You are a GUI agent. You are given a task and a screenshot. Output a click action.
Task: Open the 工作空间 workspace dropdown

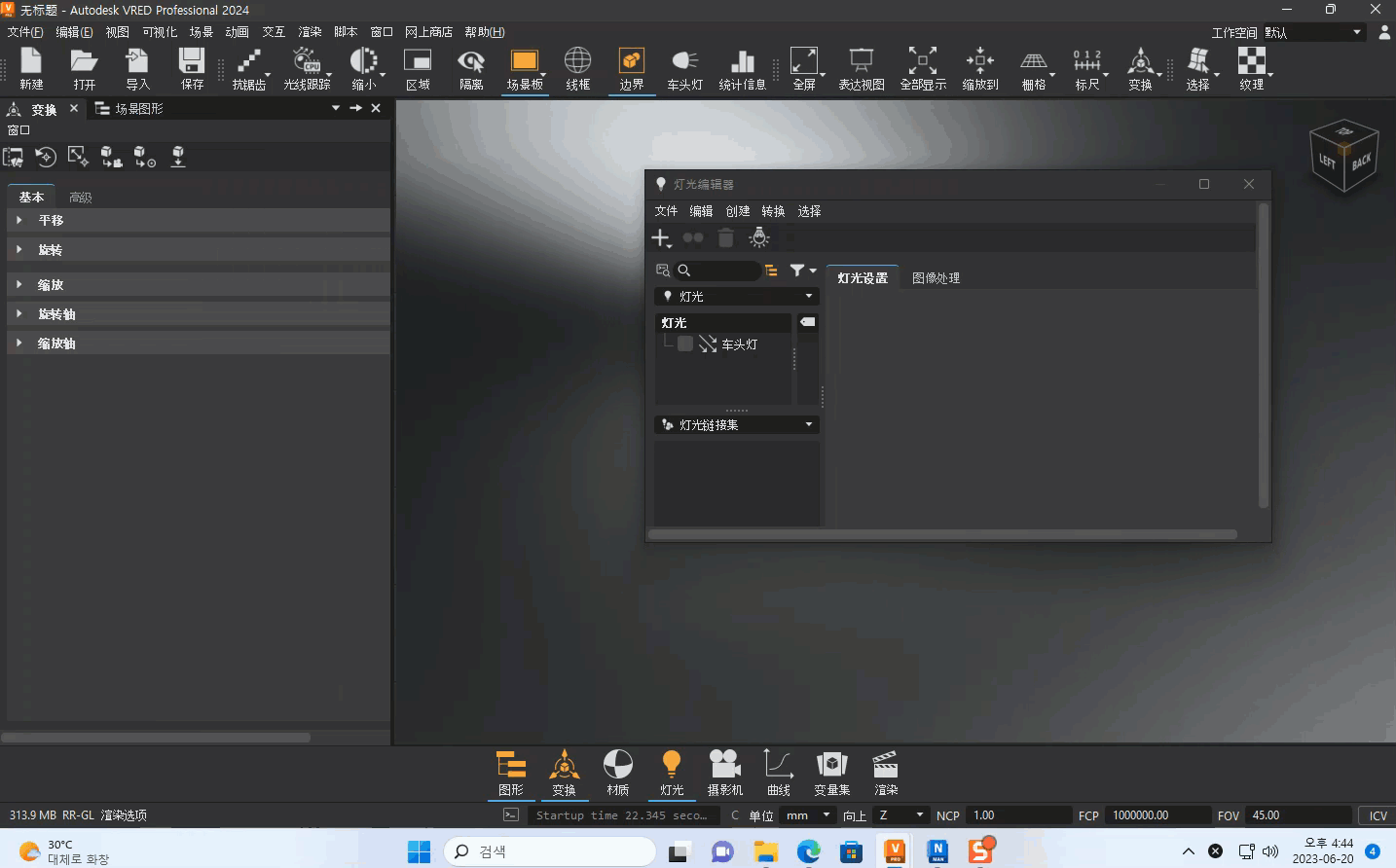[1314, 32]
